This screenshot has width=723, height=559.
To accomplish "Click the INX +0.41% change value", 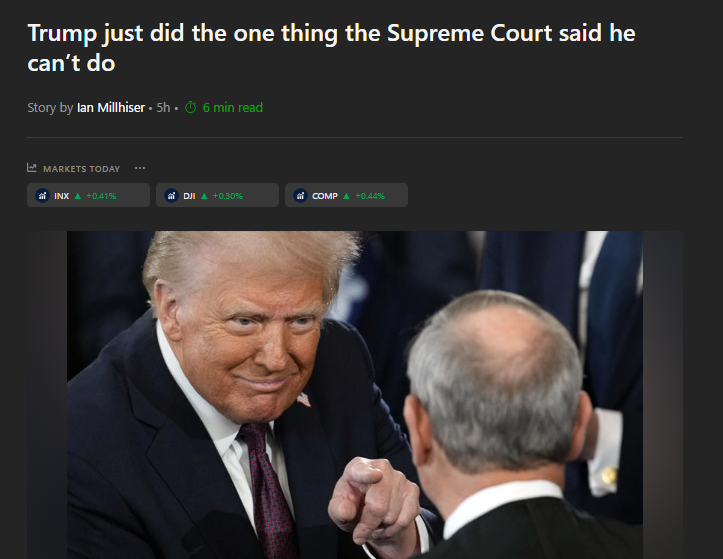I will [101, 196].
